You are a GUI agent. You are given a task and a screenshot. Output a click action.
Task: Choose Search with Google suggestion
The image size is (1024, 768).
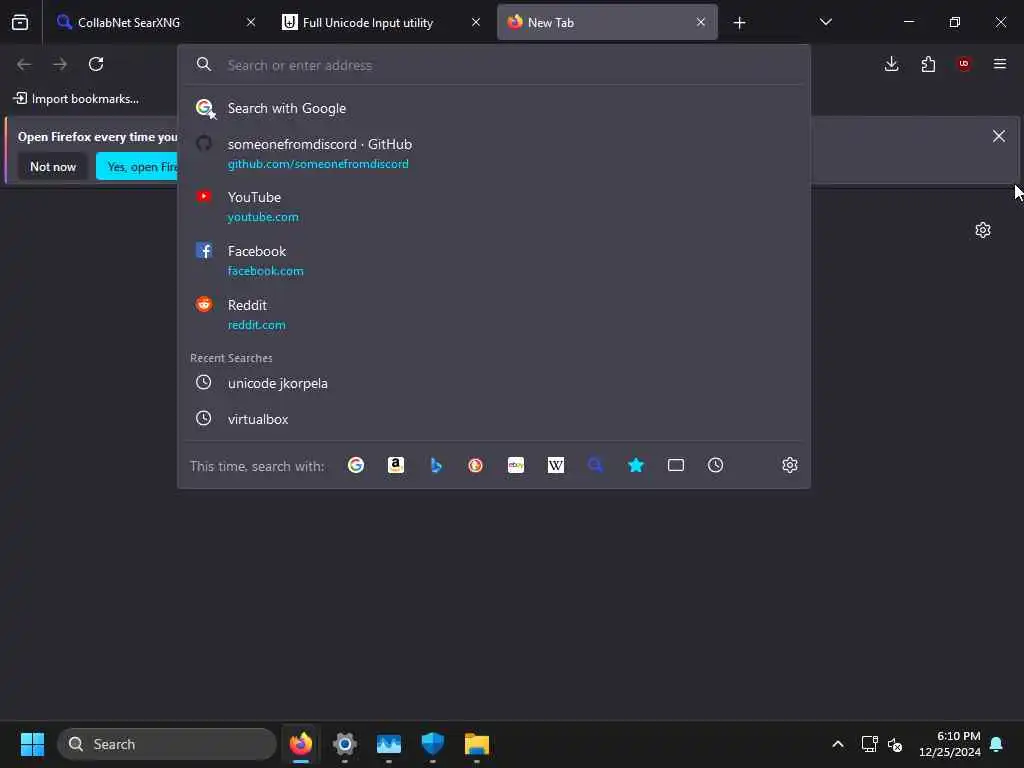(x=494, y=108)
